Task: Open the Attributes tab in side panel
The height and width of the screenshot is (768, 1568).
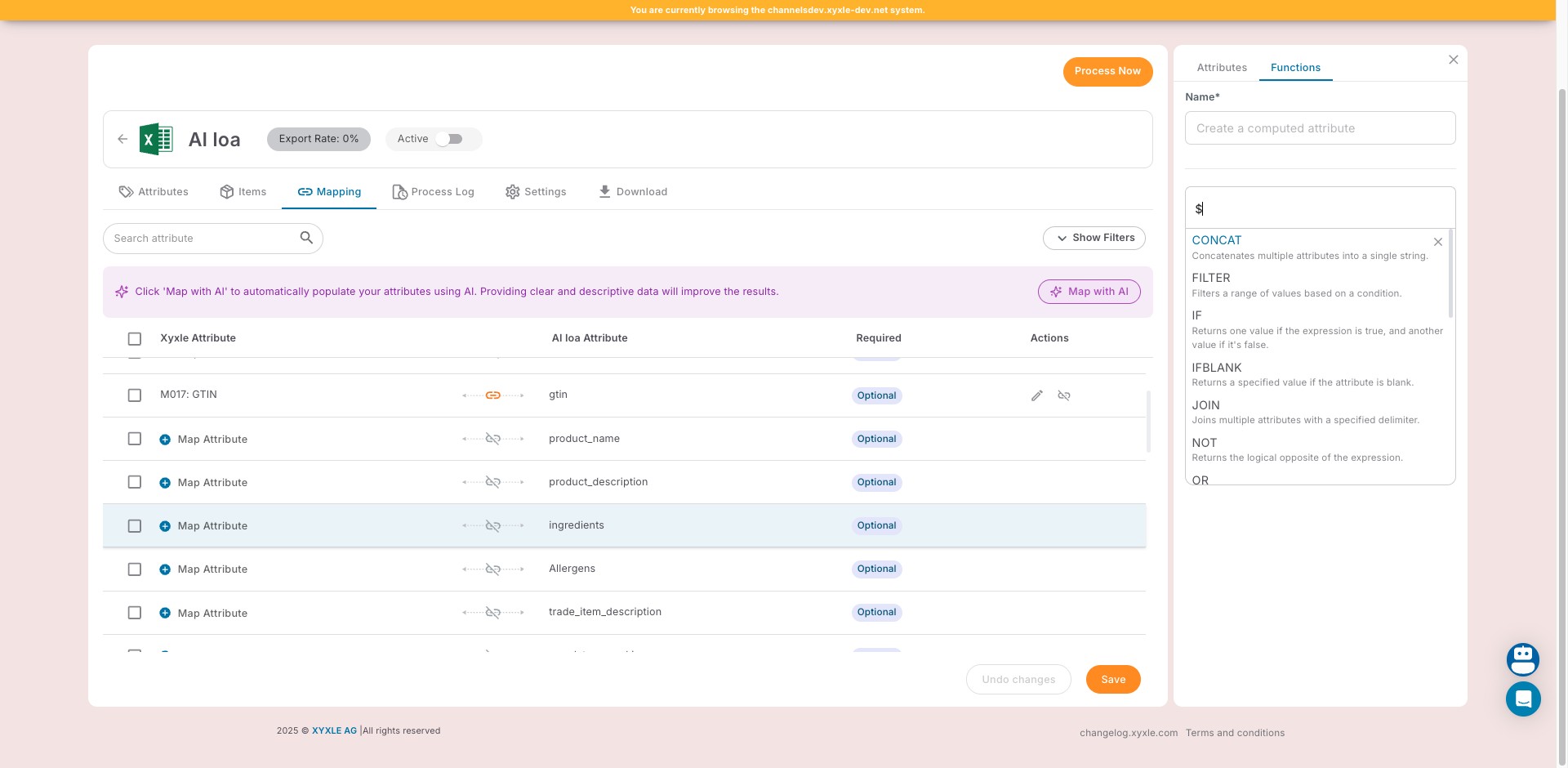Action: click(1221, 68)
